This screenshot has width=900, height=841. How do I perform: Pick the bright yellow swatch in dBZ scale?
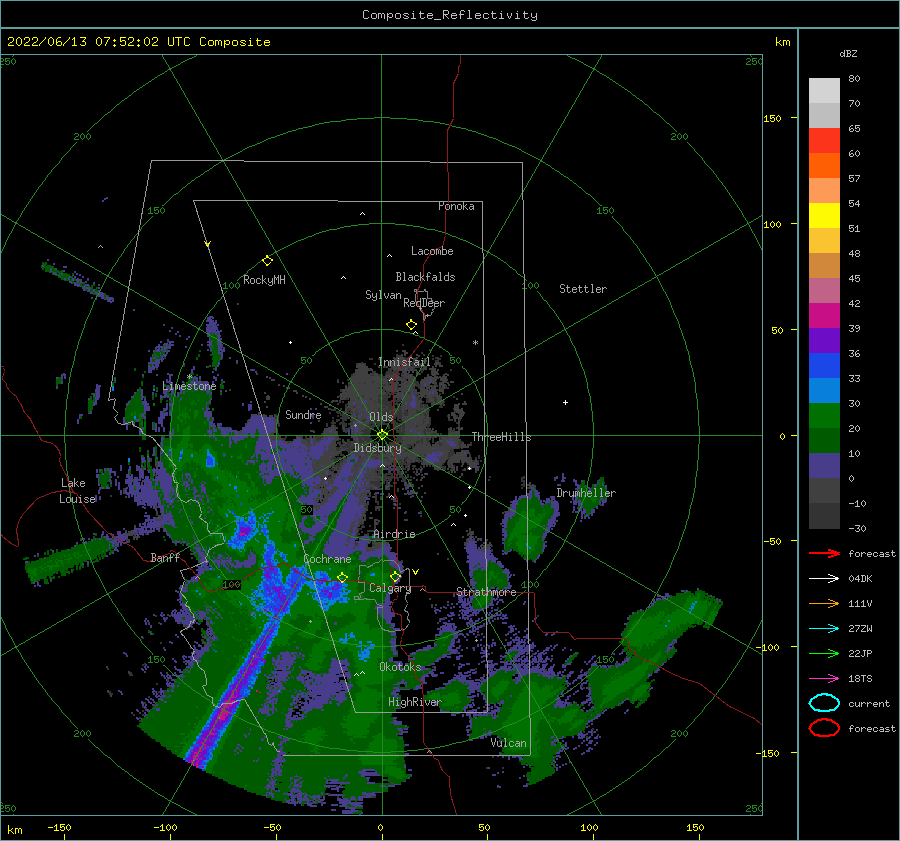coord(824,216)
